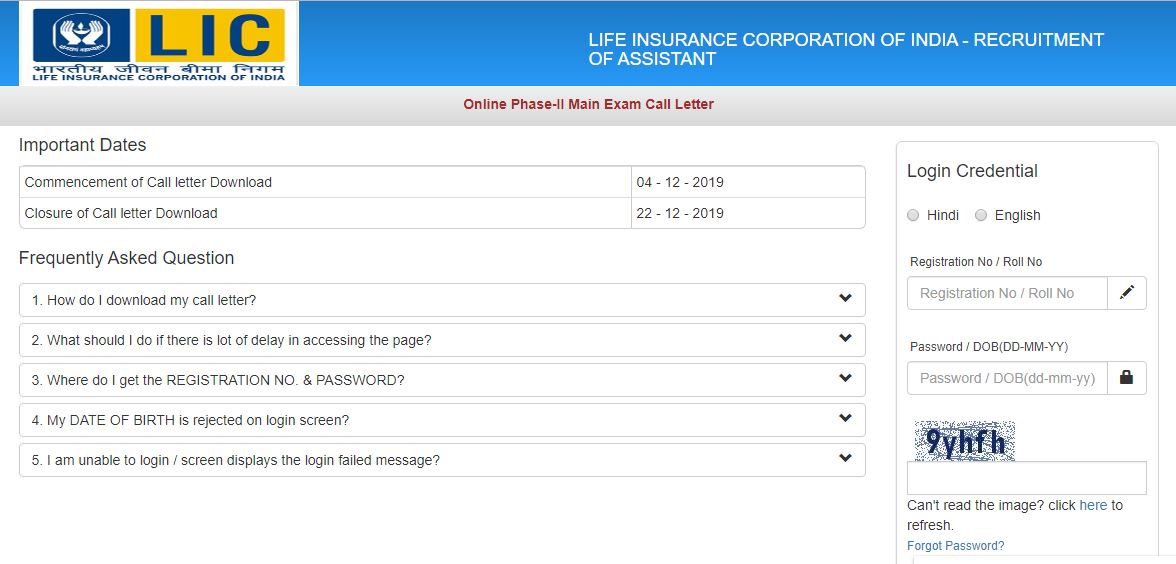
Task: Click the 'Recruitment of Assistant' header title
Action: coord(845,49)
